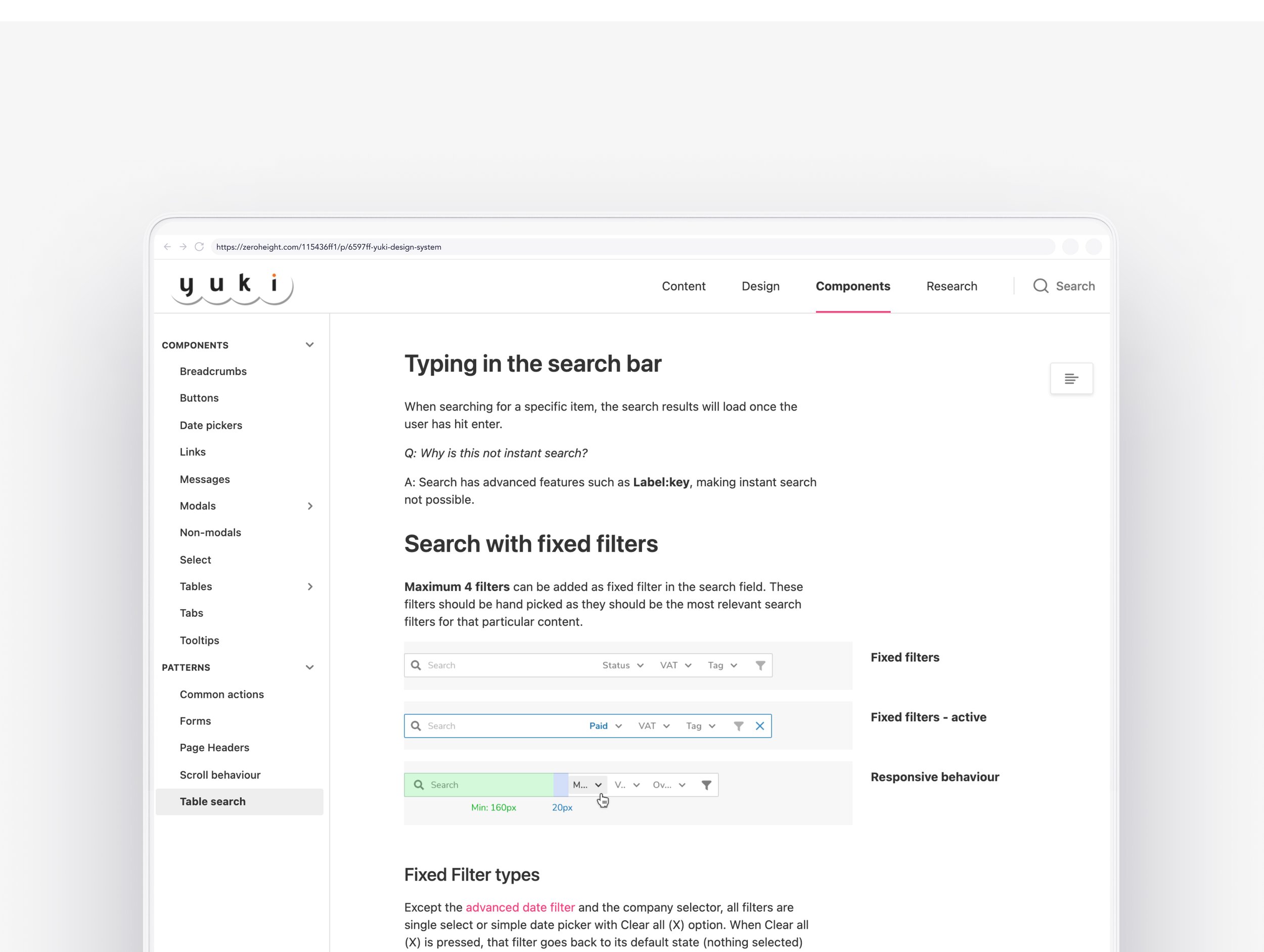Open Breadcrumbs in sidebar

(213, 372)
